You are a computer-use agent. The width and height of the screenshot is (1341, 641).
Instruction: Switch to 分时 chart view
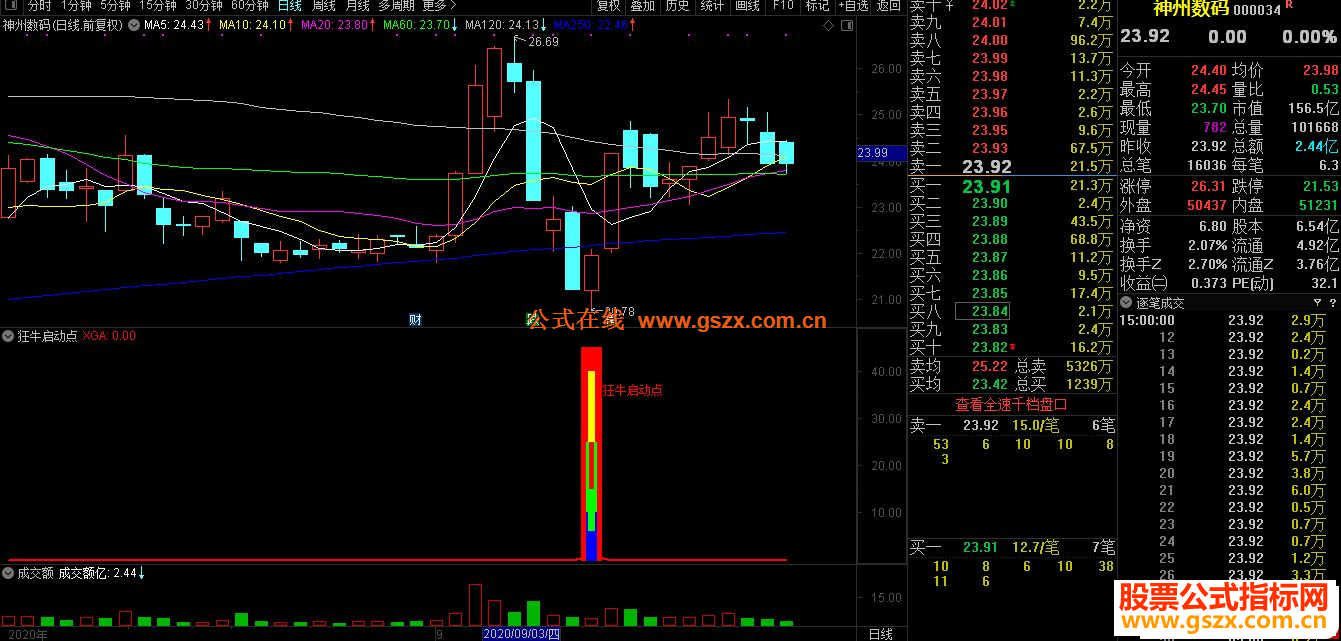tap(40, 6)
